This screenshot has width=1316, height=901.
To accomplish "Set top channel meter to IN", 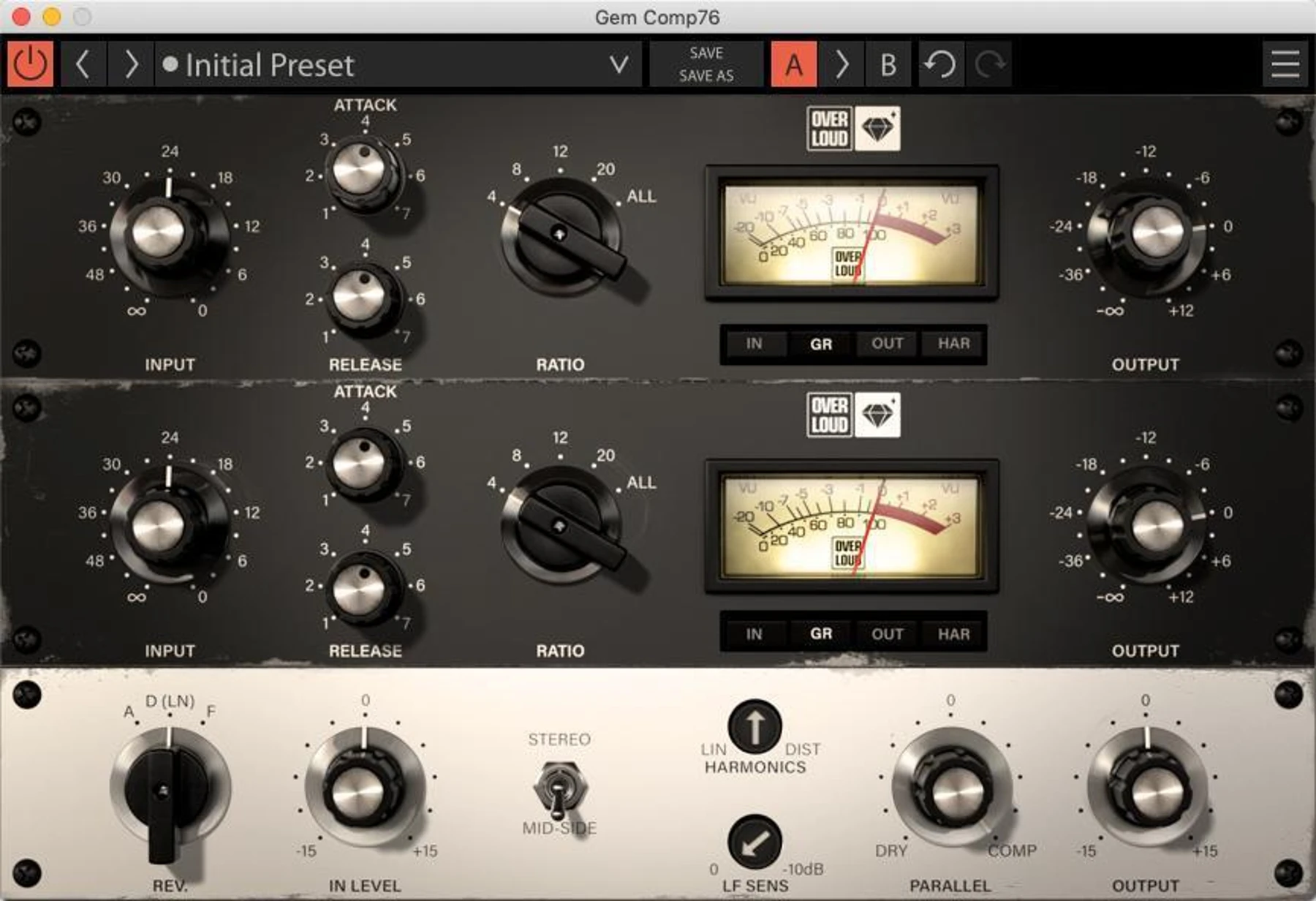I will pyautogui.click(x=754, y=344).
